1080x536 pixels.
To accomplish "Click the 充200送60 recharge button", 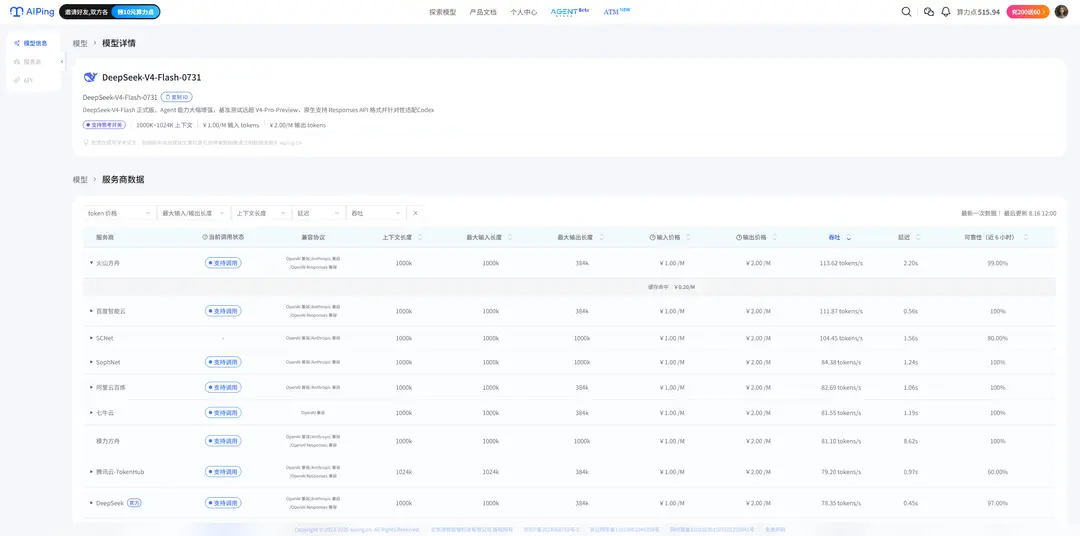I will tap(1028, 12).
